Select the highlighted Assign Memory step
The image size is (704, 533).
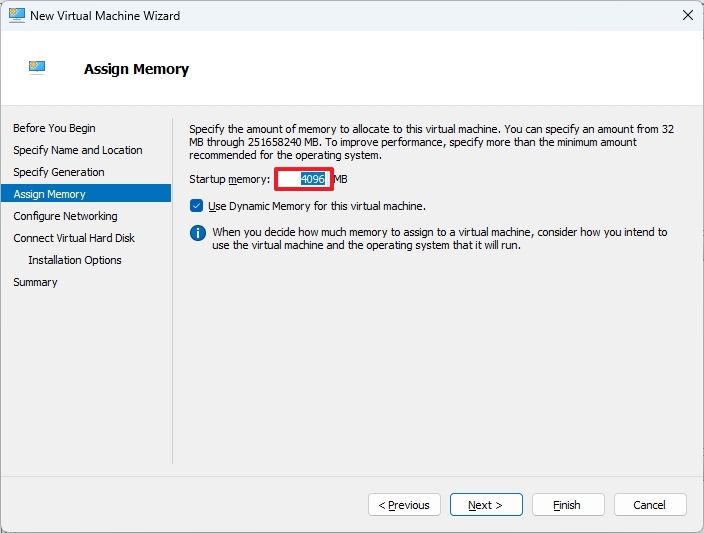(50, 194)
